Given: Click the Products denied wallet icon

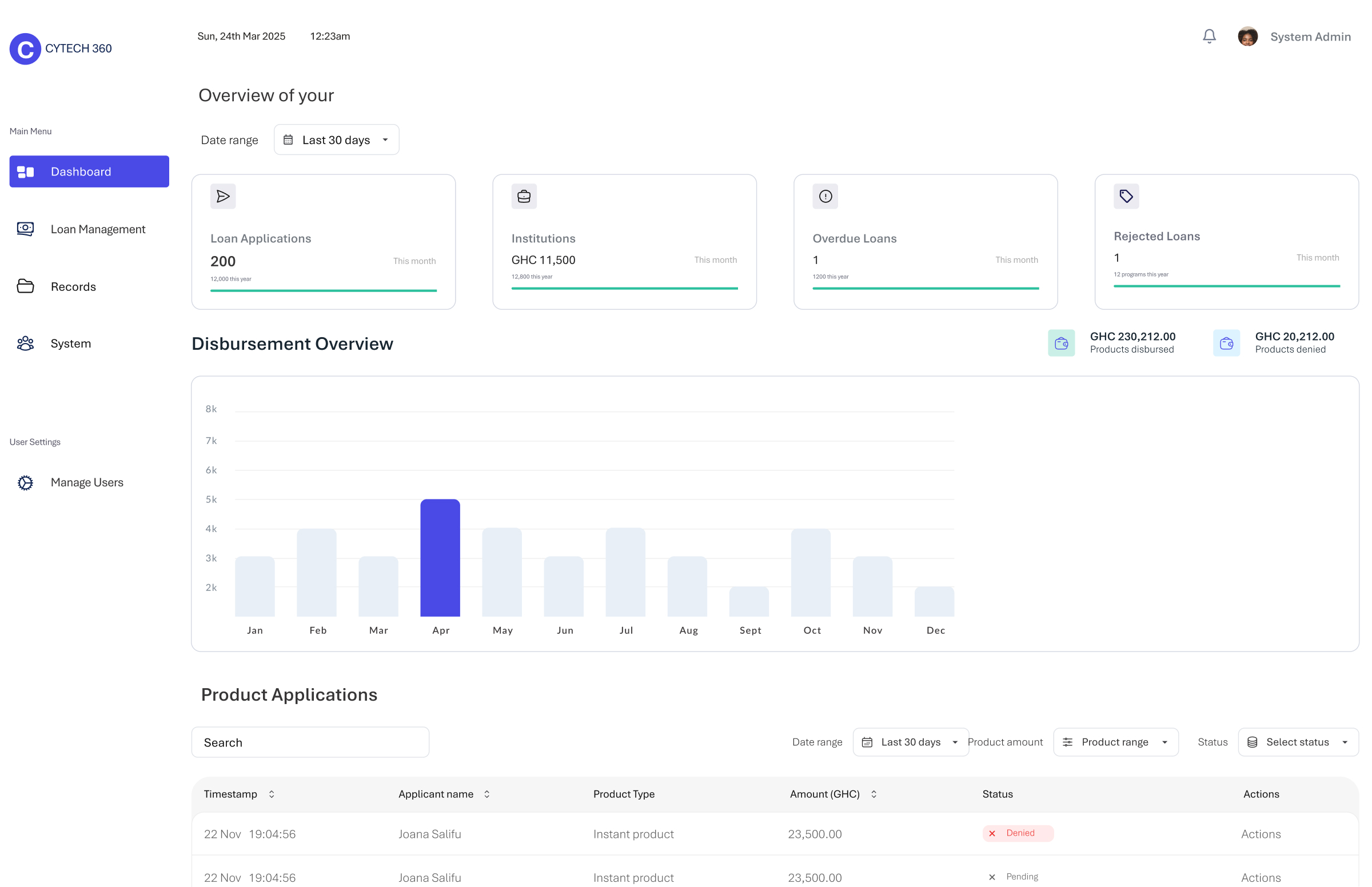Looking at the screenshot, I should click(x=1226, y=343).
